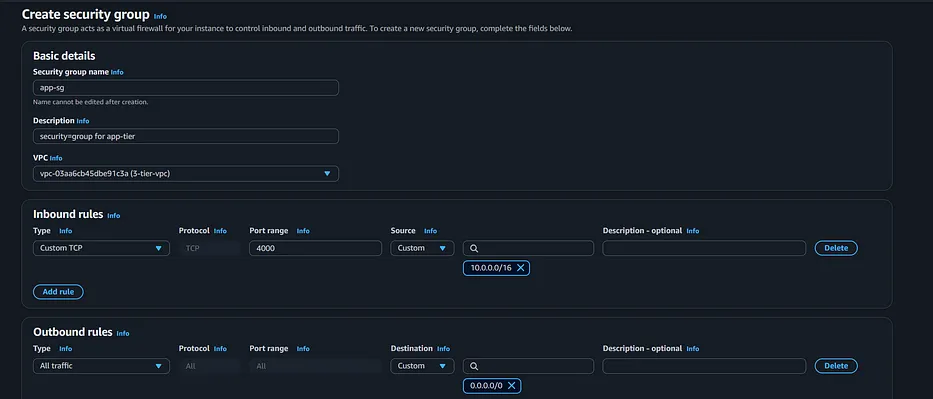Click the inbound rule Description - optional field

click(704, 248)
